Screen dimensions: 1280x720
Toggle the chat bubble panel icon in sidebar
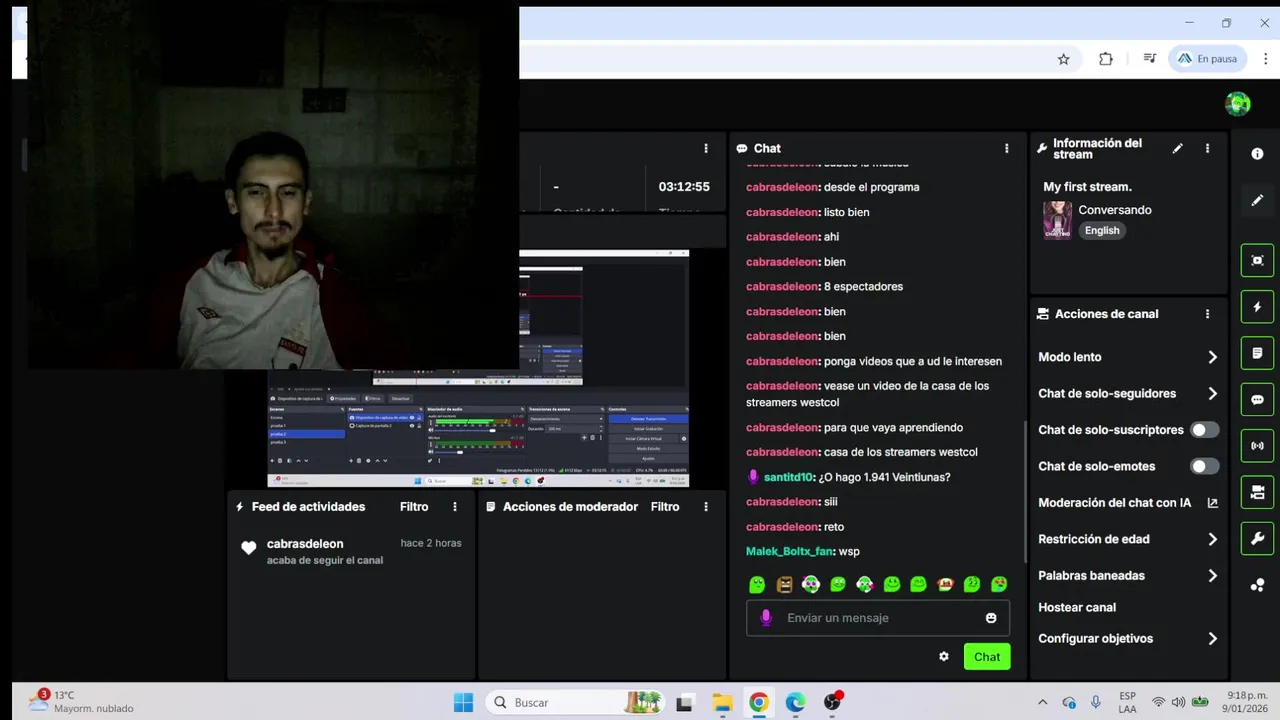[x=1257, y=400]
